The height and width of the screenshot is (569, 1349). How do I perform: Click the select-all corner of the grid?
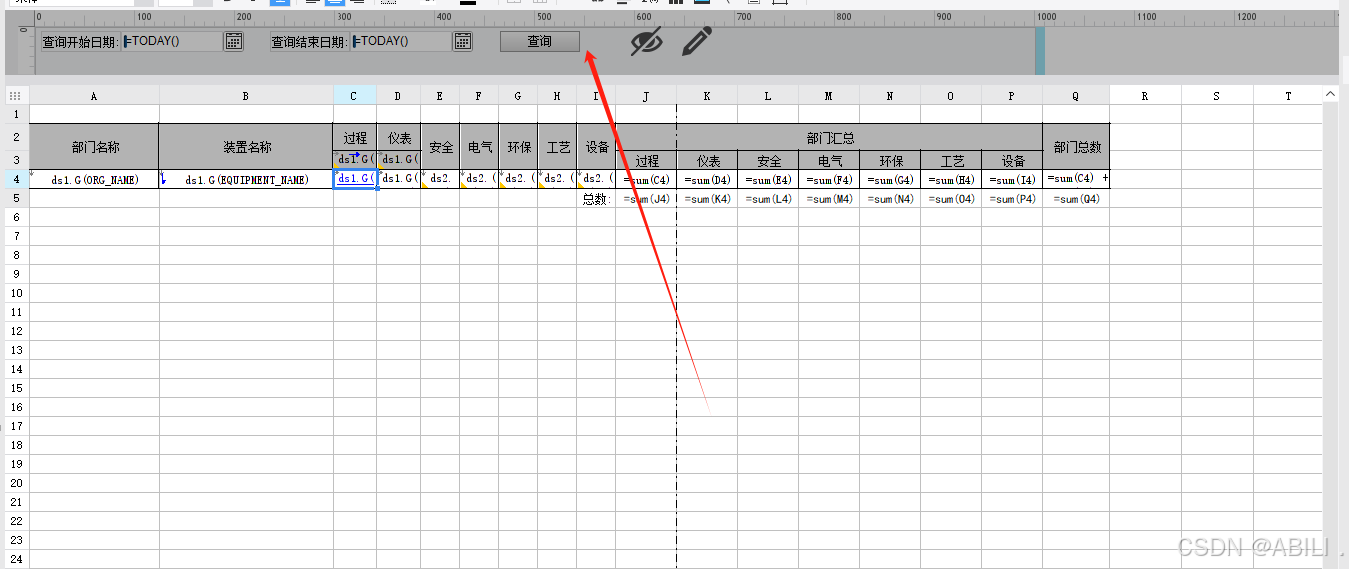[x=15, y=95]
